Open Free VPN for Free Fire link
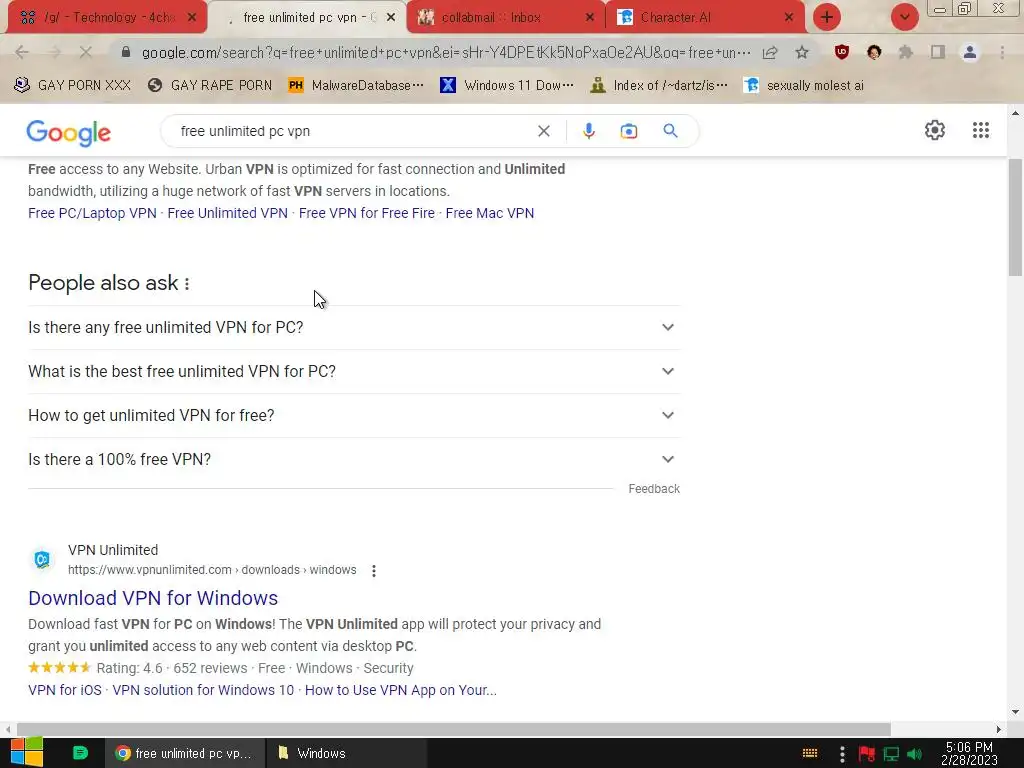The width and height of the screenshot is (1024, 768). pos(366,213)
